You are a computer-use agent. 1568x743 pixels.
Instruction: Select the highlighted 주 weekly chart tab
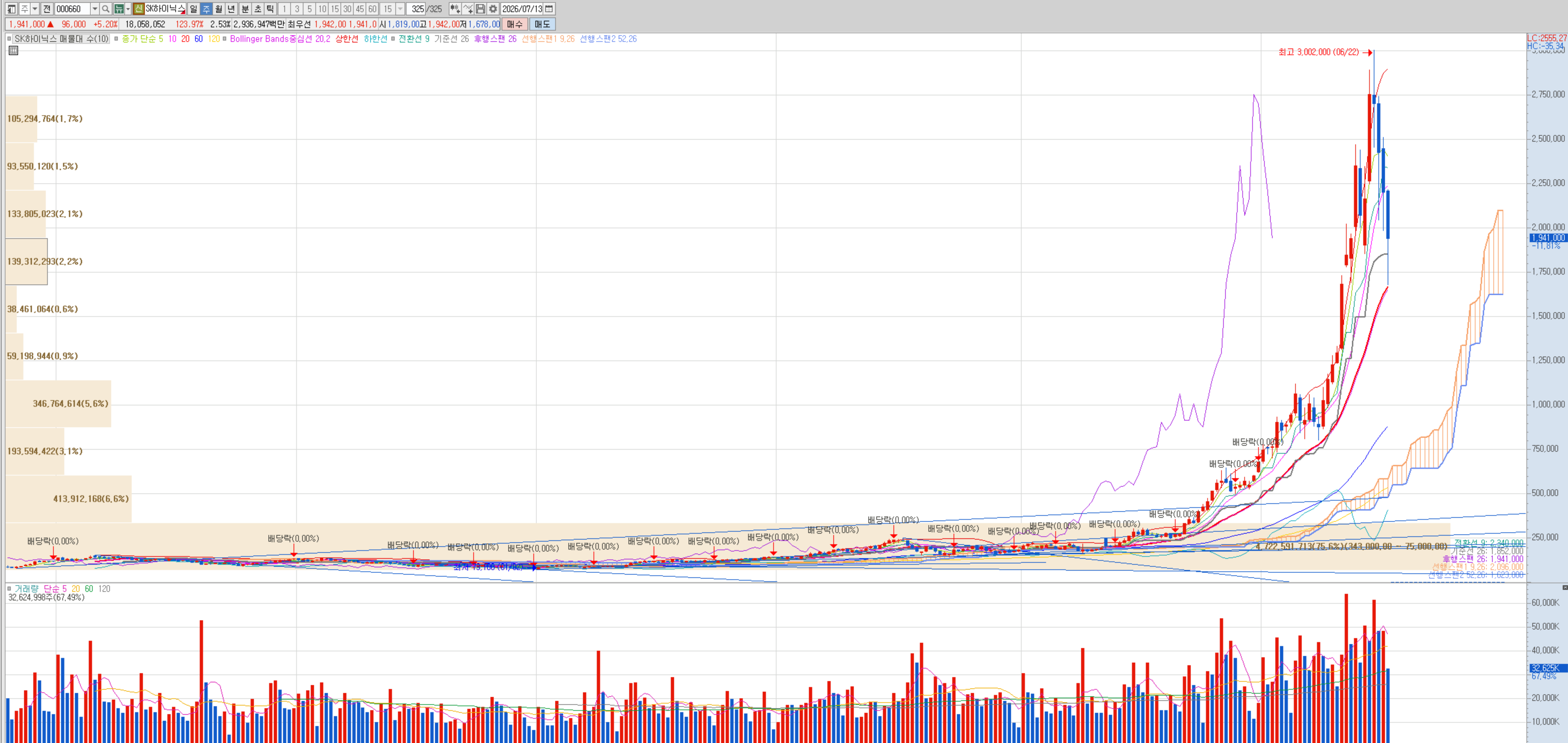click(x=206, y=9)
